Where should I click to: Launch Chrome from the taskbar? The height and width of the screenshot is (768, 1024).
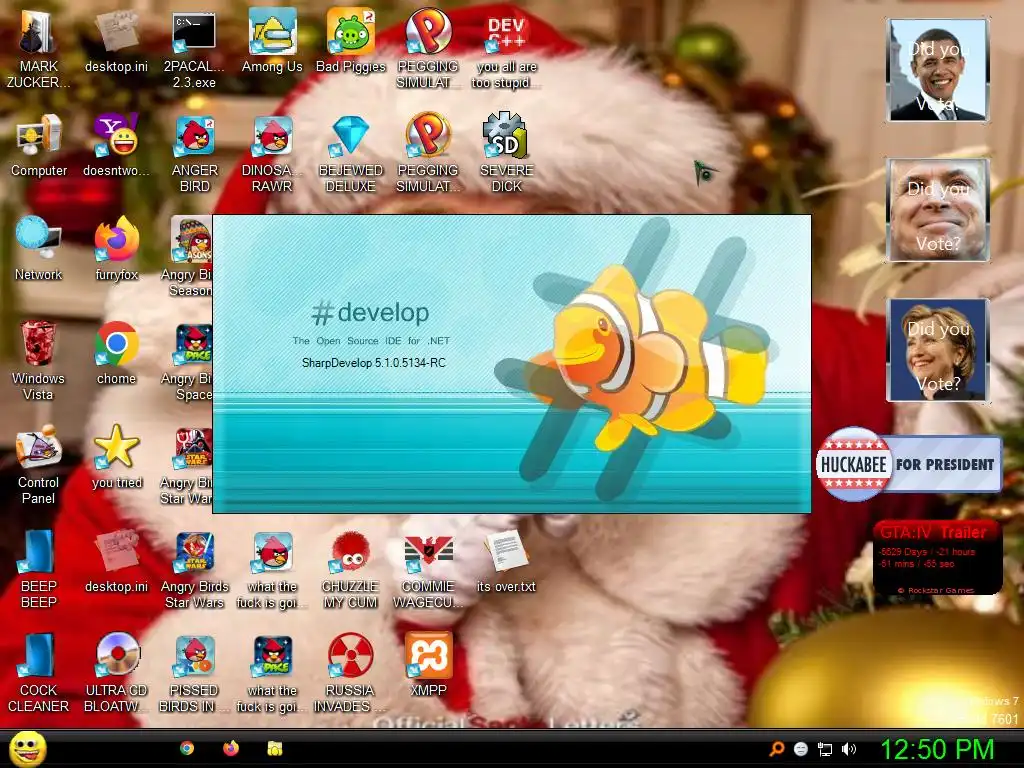click(x=187, y=748)
